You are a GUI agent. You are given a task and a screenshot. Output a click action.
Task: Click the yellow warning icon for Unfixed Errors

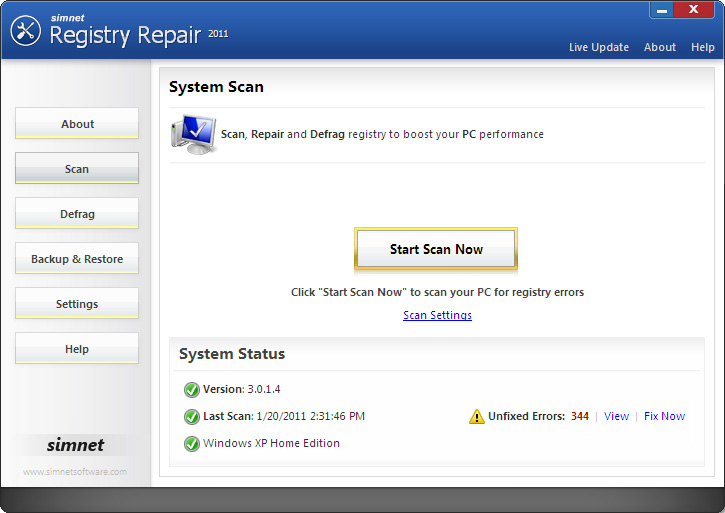[x=477, y=417]
